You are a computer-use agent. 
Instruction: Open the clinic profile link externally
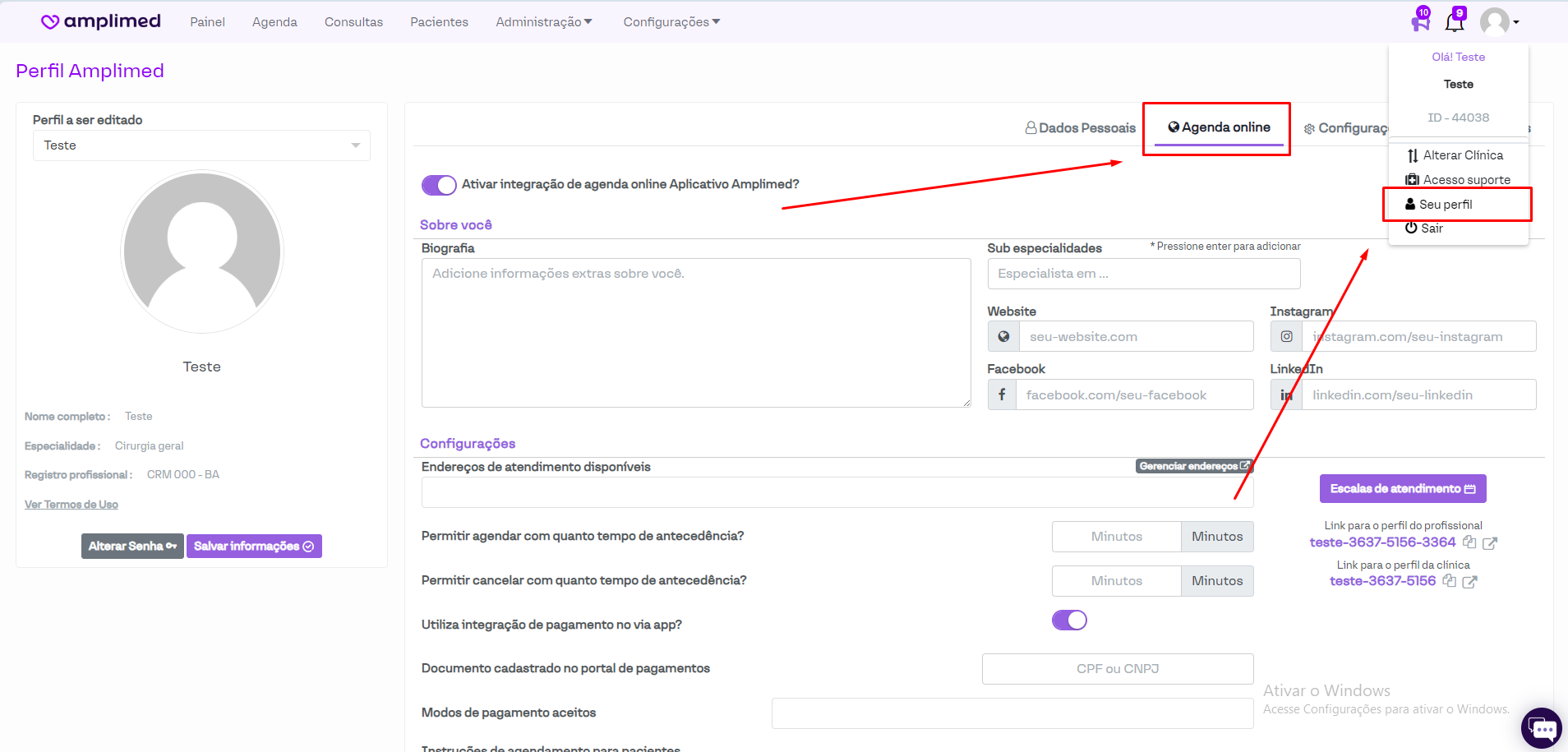1470,582
